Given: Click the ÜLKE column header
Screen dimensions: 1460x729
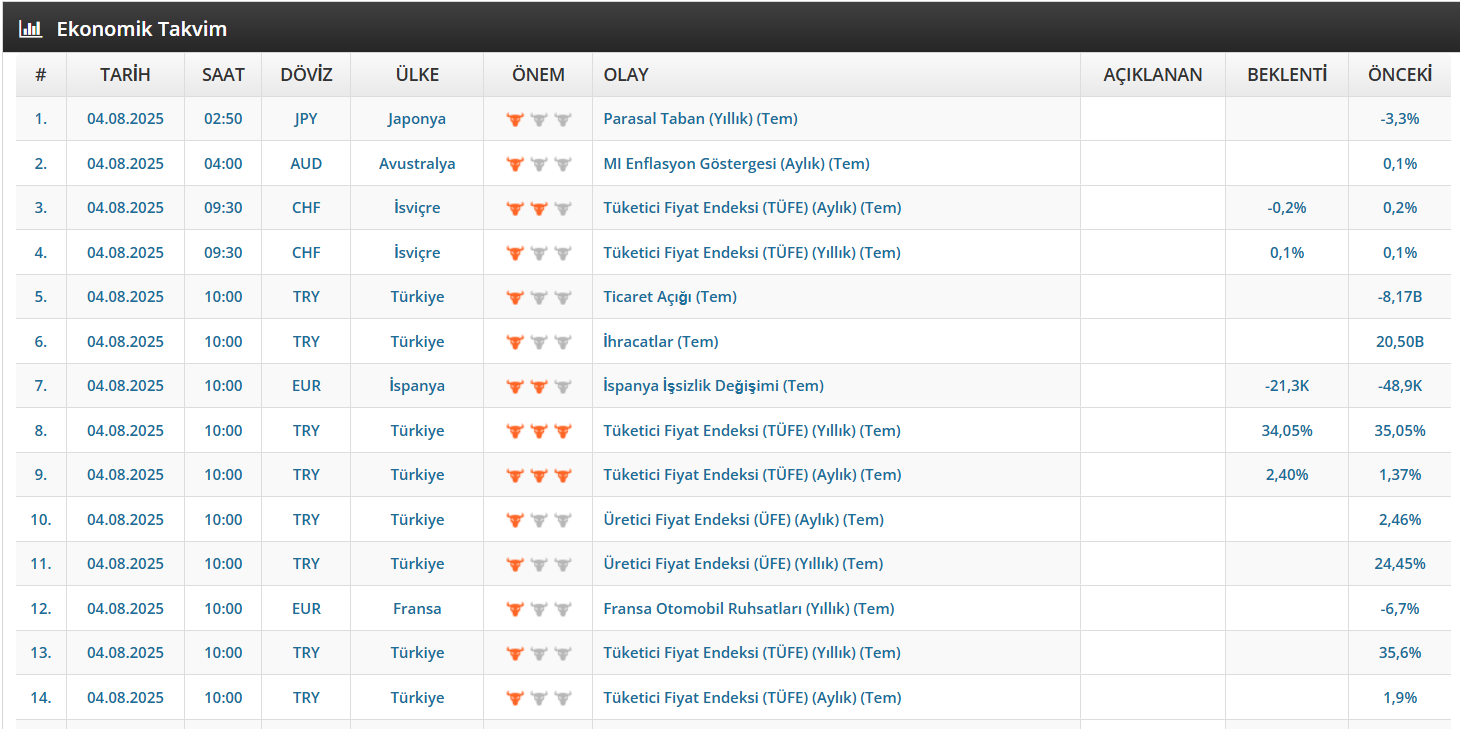Looking at the screenshot, I should pos(417,75).
